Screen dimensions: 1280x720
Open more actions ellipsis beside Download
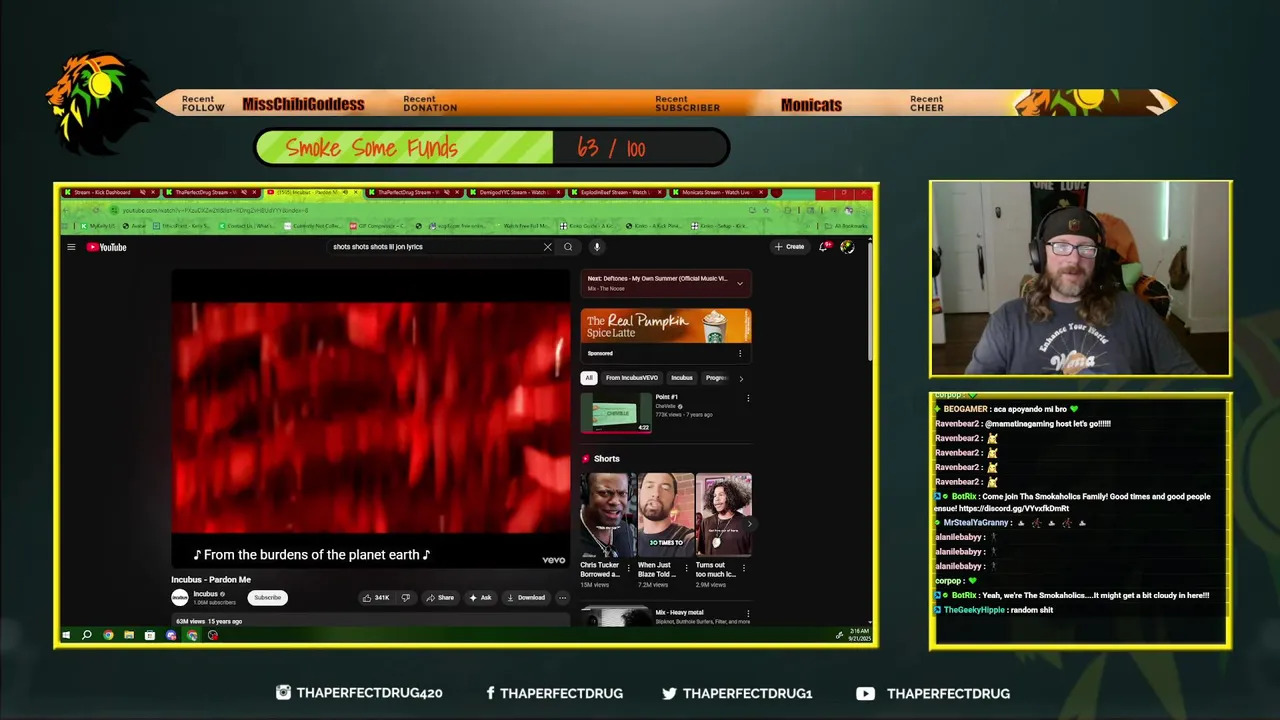tap(562, 598)
